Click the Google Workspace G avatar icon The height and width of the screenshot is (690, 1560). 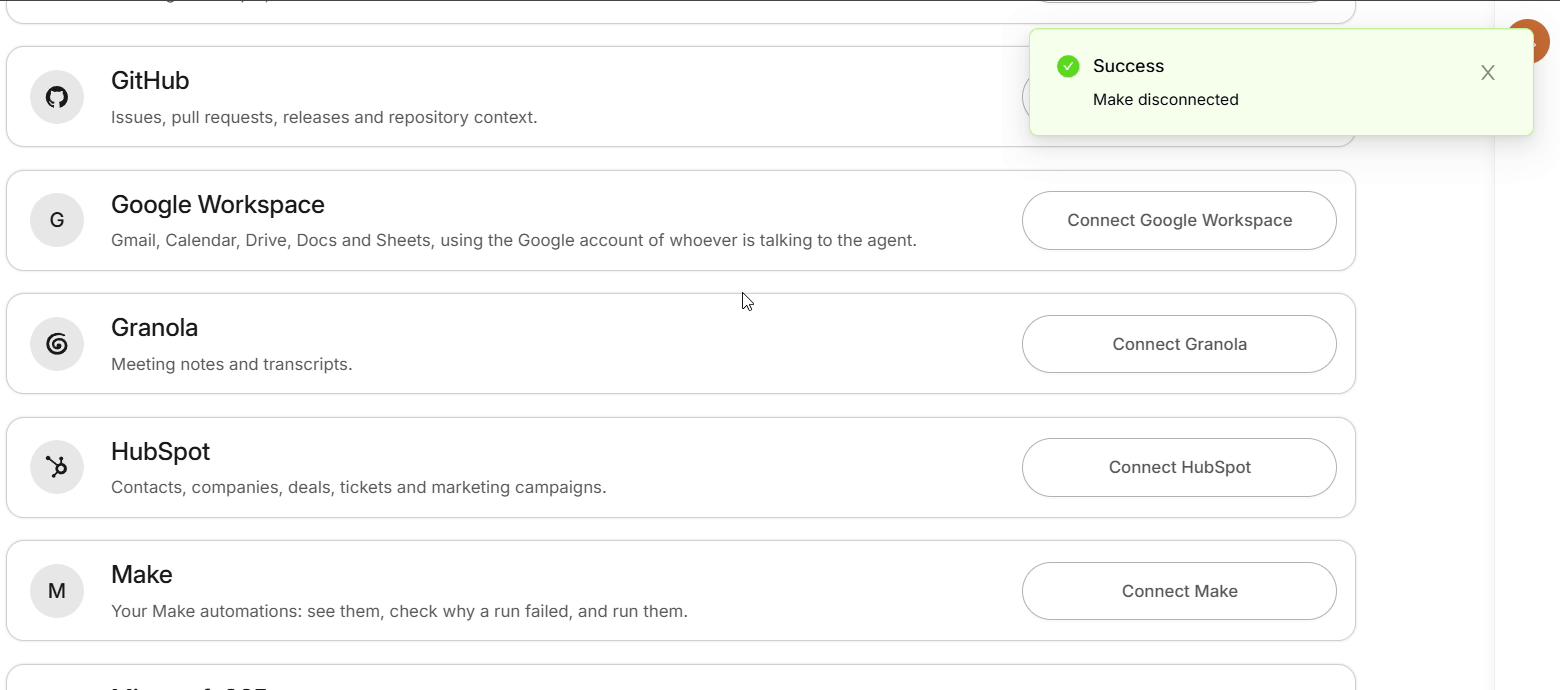pos(57,220)
